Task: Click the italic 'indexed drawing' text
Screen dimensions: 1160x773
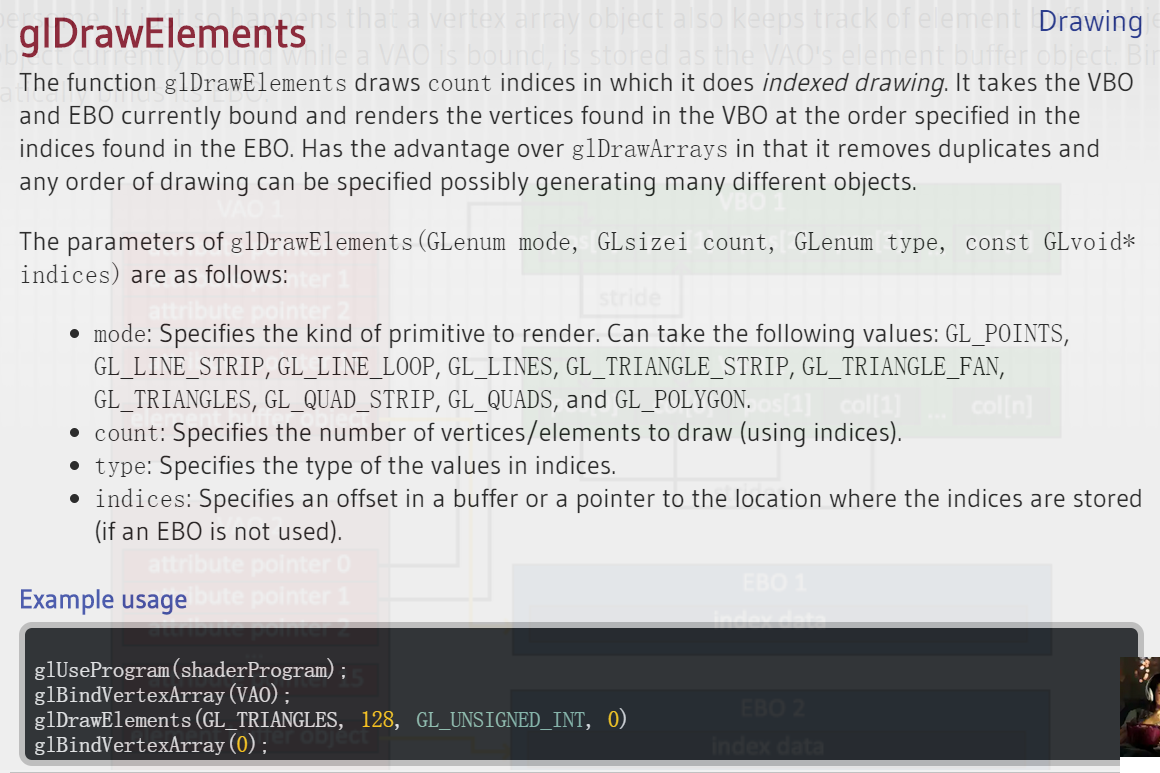Action: (x=853, y=83)
